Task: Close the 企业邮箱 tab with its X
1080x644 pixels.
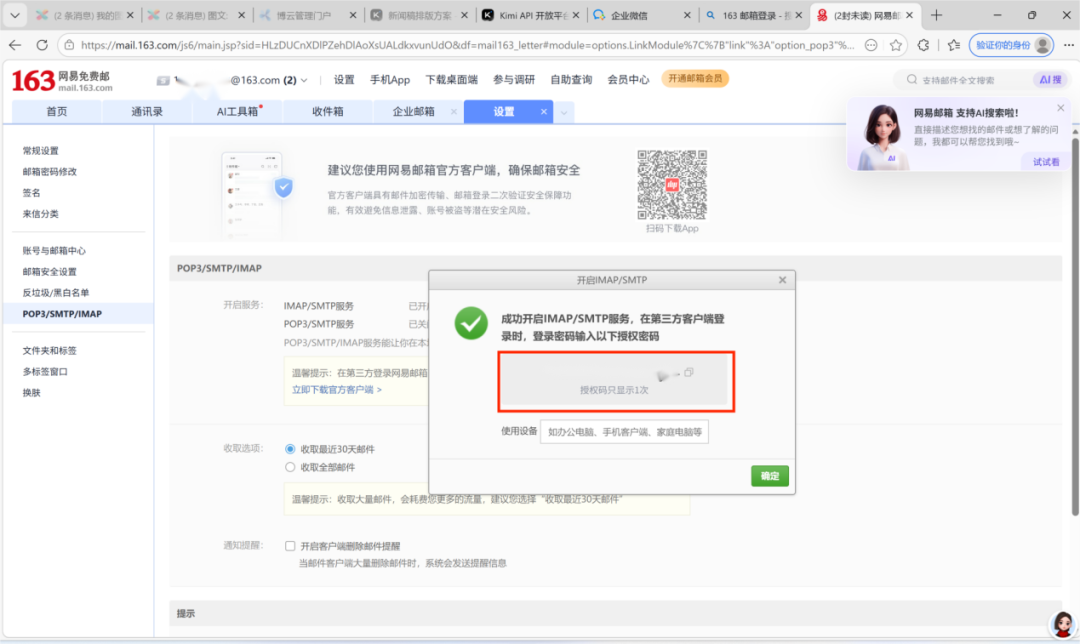Action: pos(453,112)
